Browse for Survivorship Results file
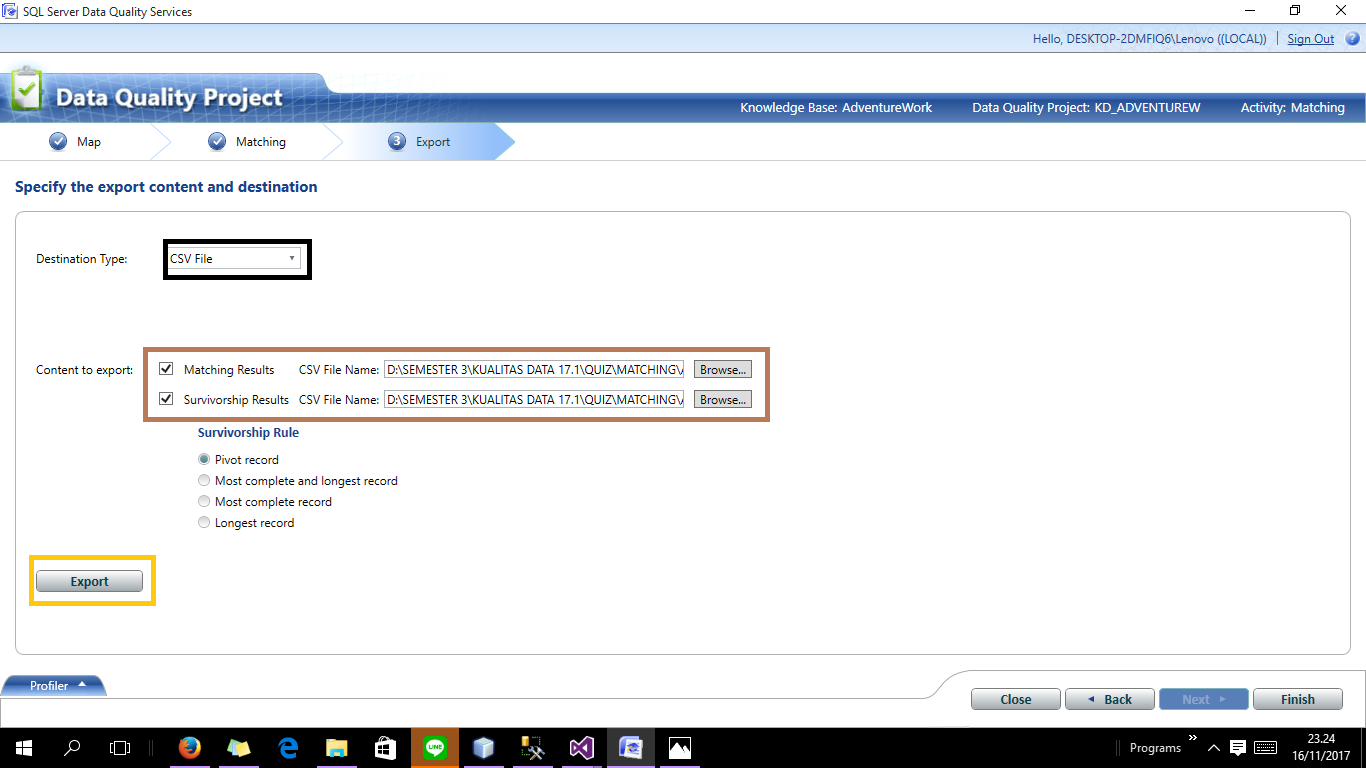 723,399
